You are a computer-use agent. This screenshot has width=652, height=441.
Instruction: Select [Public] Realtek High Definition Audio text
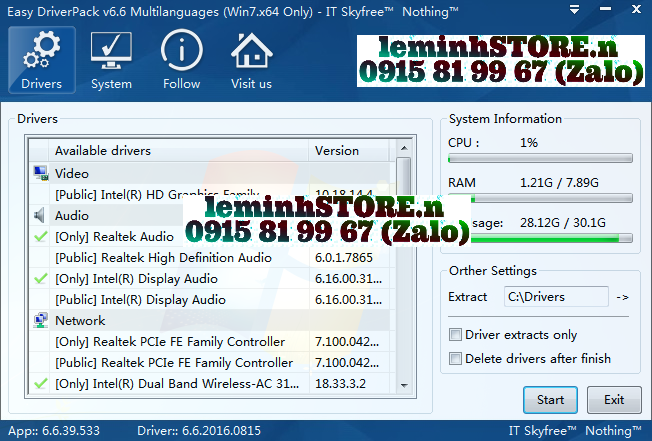pyautogui.click(x=163, y=258)
